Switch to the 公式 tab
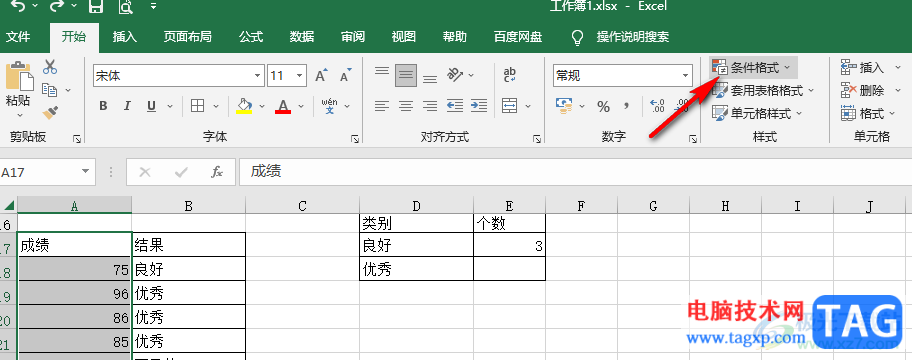Viewport: 912px width, 360px height. tap(251, 37)
